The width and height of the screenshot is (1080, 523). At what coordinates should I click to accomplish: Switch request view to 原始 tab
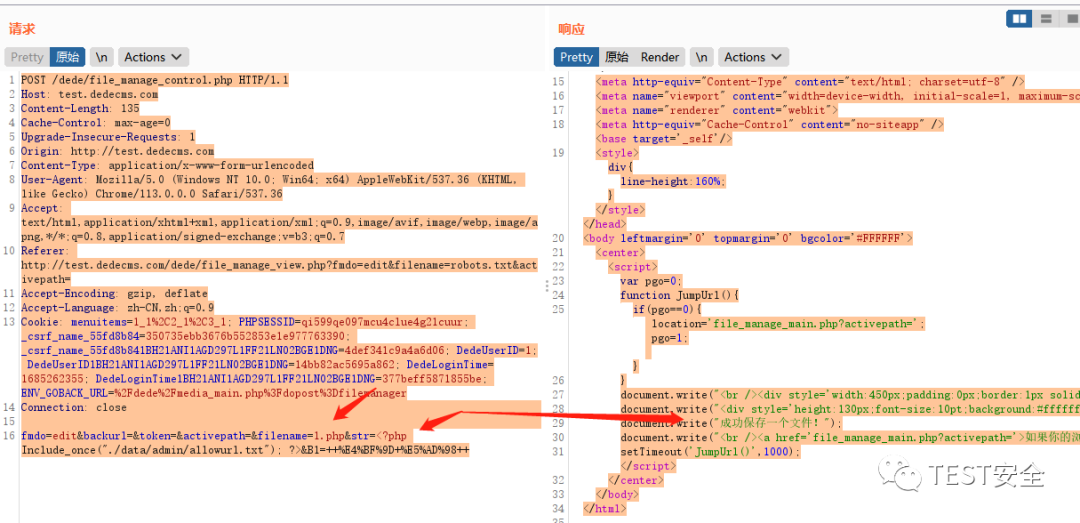(x=68, y=57)
